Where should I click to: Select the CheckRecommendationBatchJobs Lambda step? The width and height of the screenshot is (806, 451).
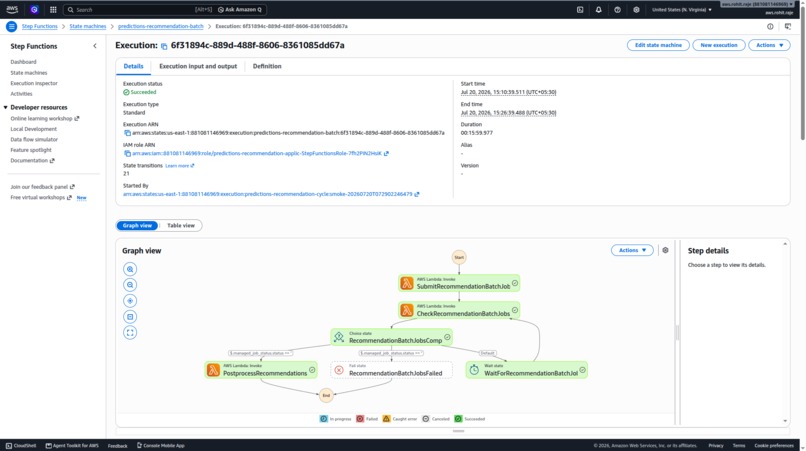[459, 310]
